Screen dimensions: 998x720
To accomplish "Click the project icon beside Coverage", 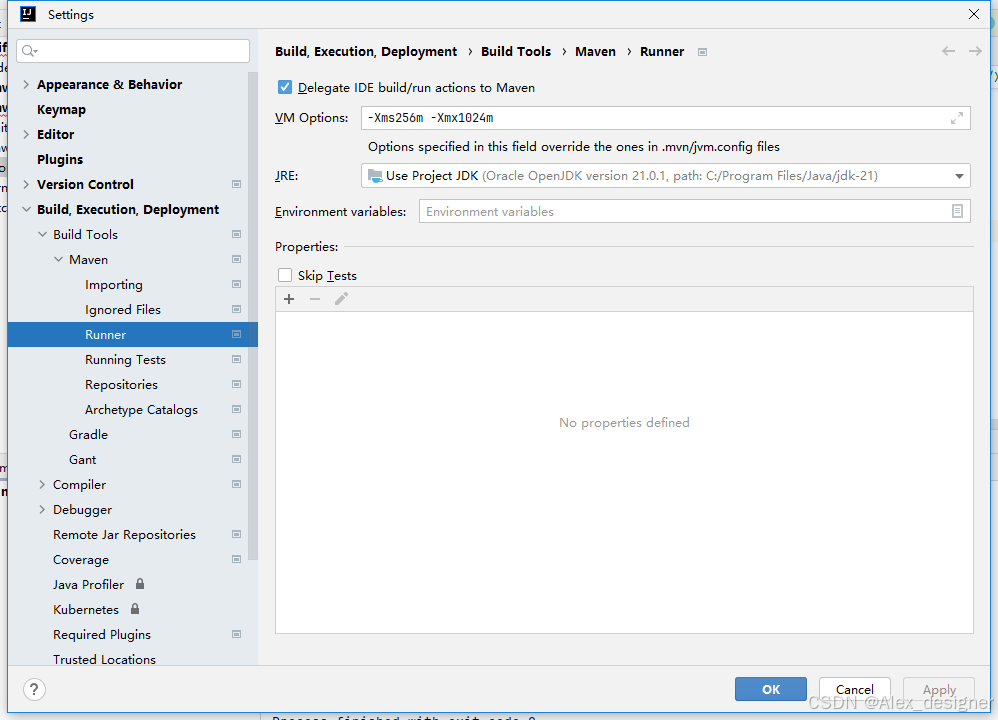I will 237,560.
